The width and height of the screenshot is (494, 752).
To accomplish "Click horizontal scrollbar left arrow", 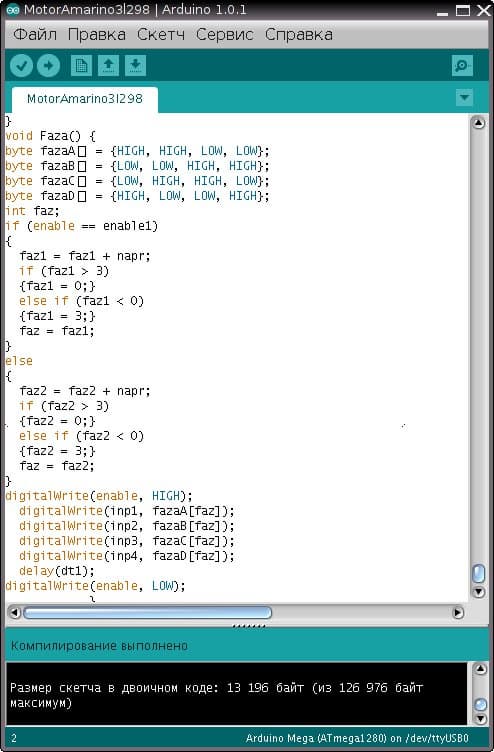I will pyautogui.click(x=15, y=612).
